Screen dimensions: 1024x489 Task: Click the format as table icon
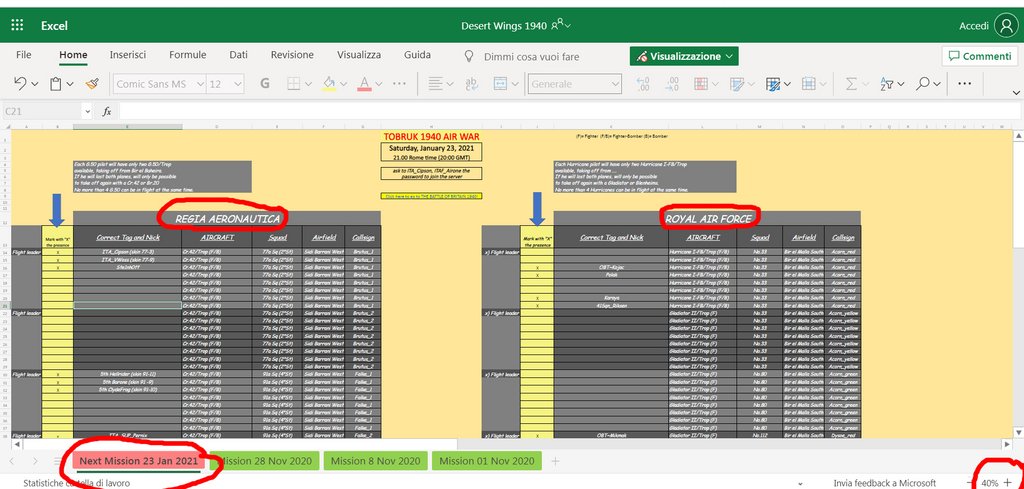click(x=773, y=84)
